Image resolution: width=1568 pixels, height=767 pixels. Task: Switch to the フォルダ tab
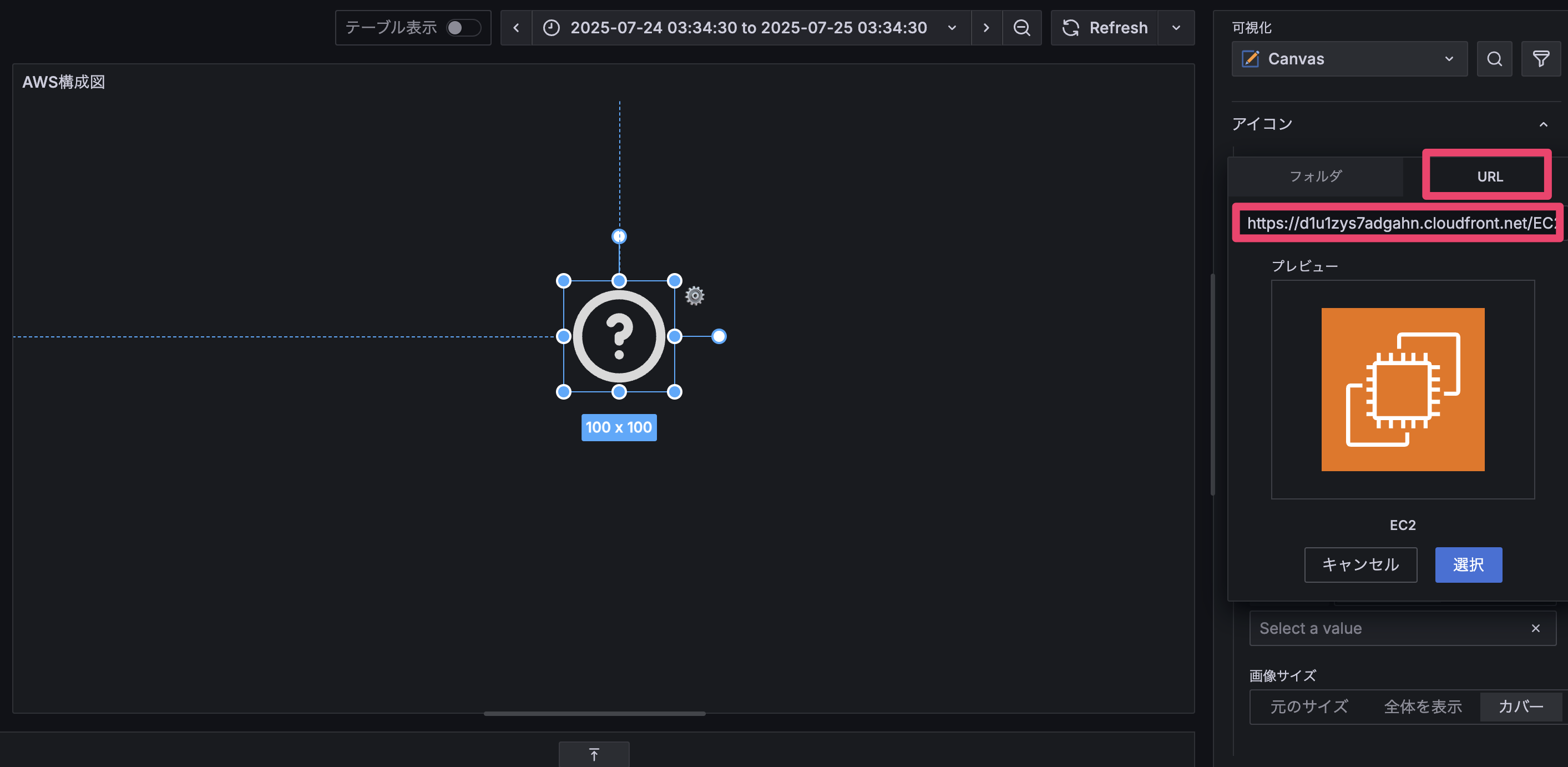1316,176
